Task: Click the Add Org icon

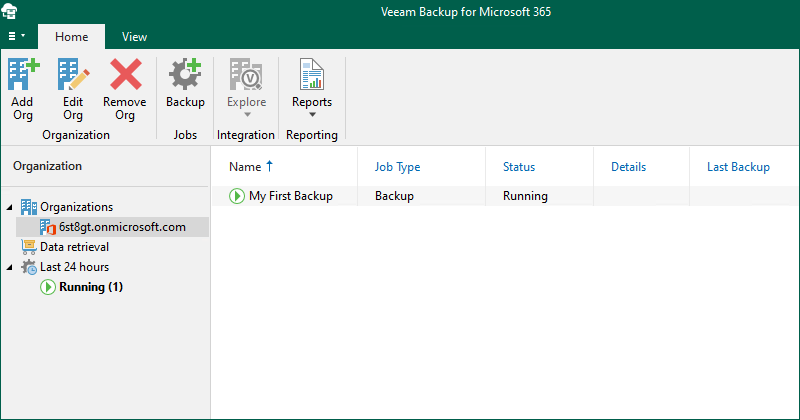Action: 23,75
